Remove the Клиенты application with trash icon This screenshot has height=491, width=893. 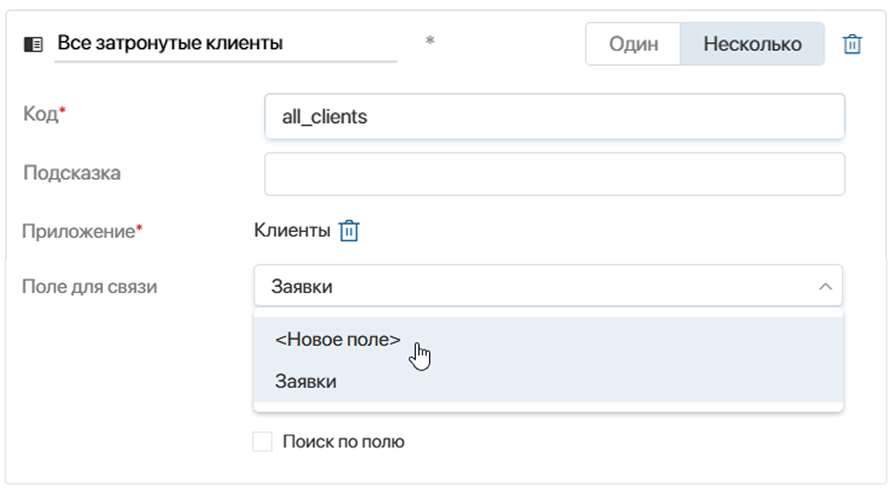tap(349, 231)
